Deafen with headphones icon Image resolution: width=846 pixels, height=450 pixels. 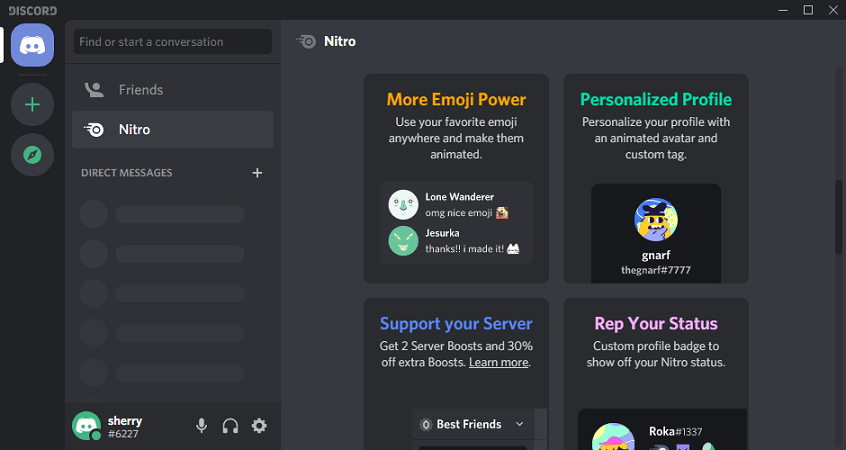click(x=230, y=426)
